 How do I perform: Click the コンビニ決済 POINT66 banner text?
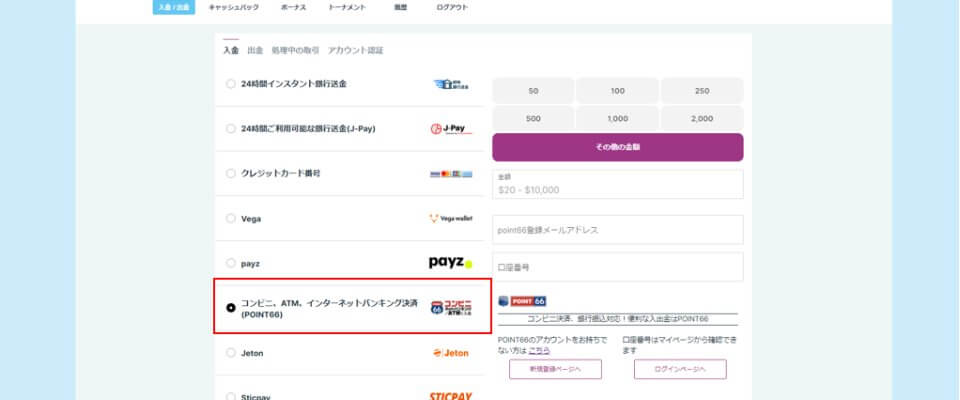[x=618, y=319]
